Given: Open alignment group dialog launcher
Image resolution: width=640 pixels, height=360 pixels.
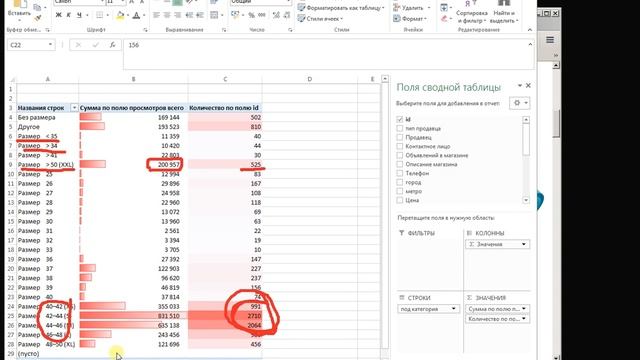Looking at the screenshot, I should click(x=224, y=30).
